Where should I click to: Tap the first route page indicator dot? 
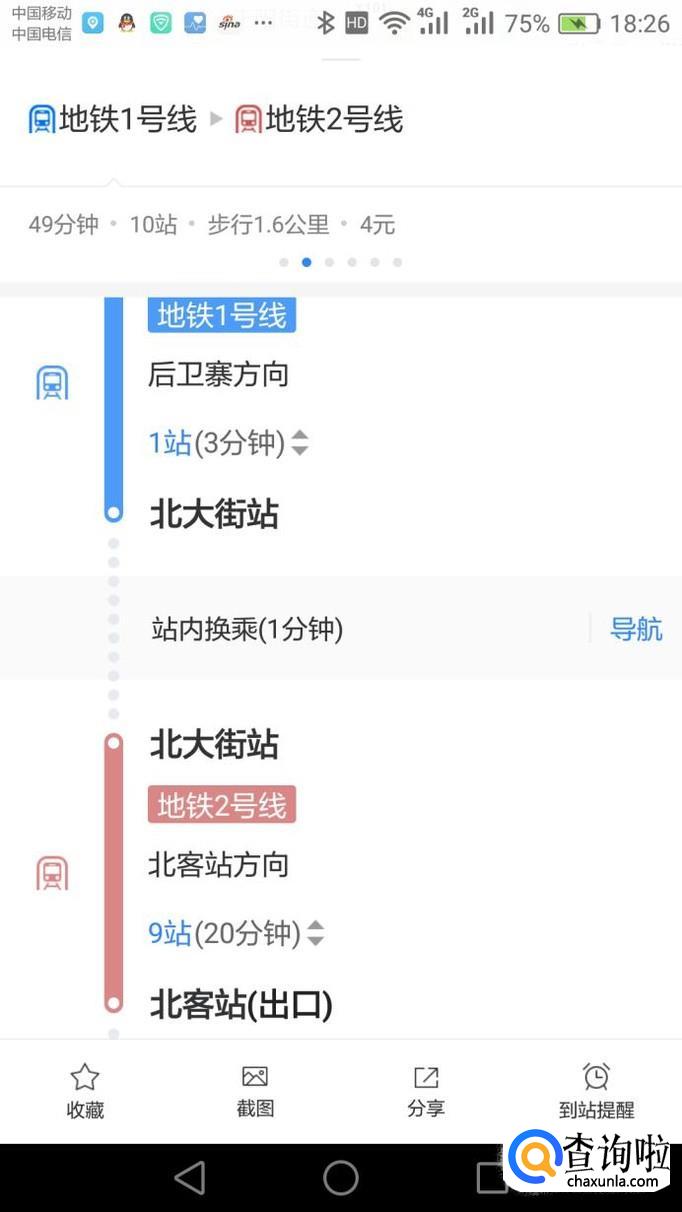pyautogui.click(x=284, y=262)
